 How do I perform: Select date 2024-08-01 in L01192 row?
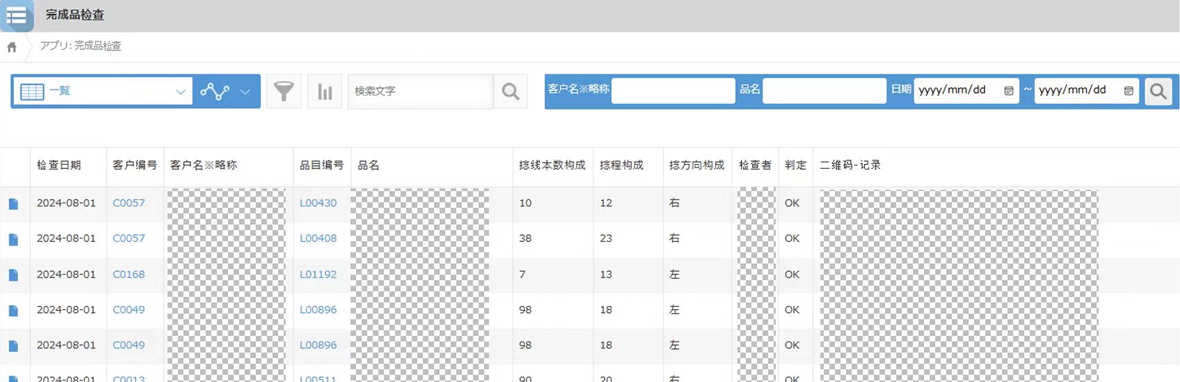click(66, 274)
